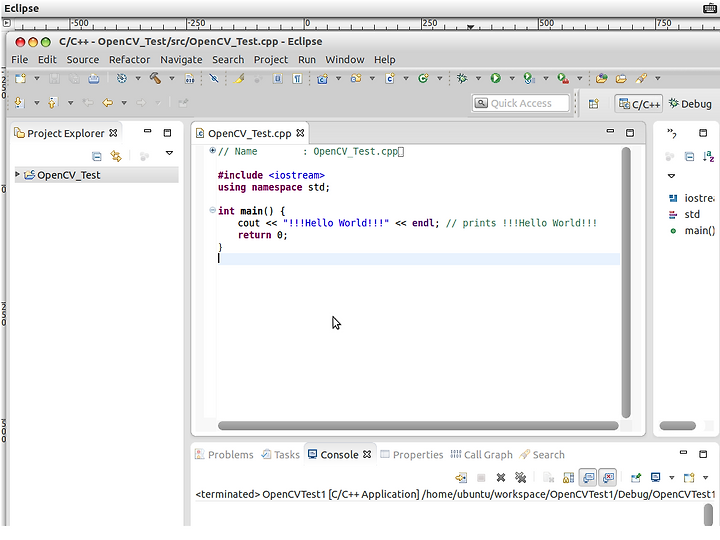
Task: Click Remove Launch X icon in Console
Action: click(x=501, y=478)
